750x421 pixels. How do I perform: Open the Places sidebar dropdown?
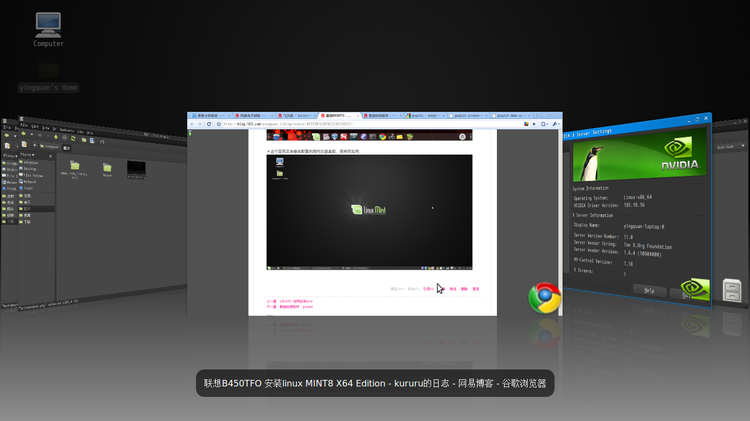click(x=27, y=155)
